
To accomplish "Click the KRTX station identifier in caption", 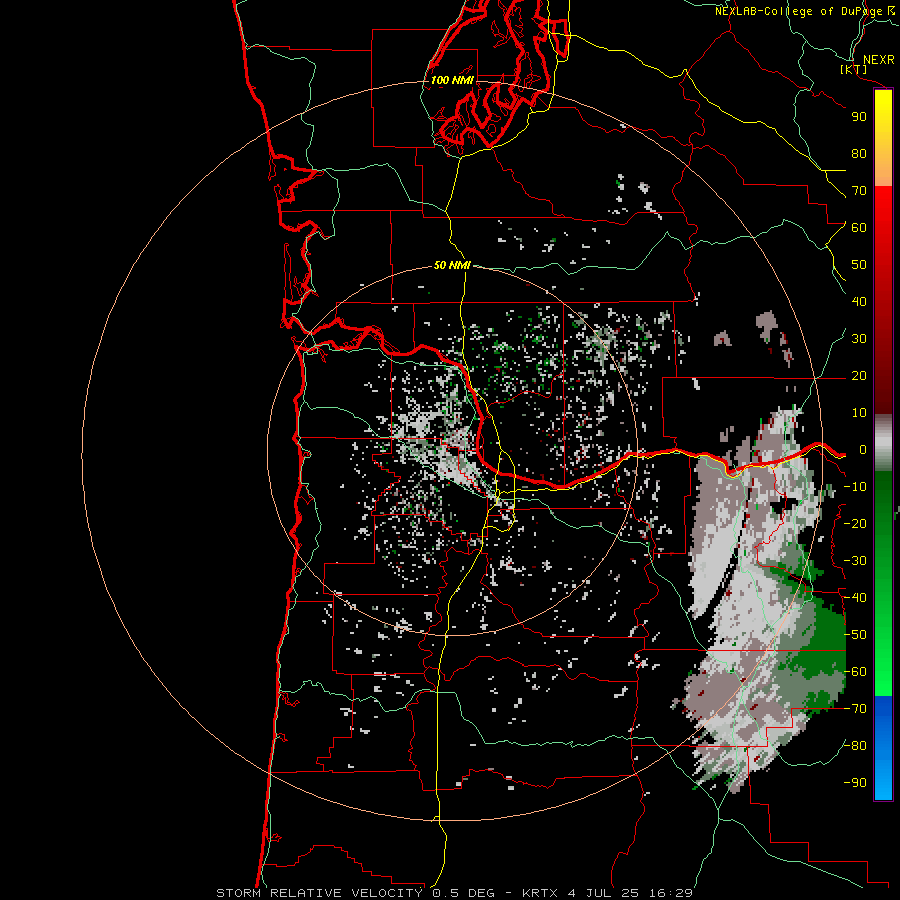I will coord(542,893).
